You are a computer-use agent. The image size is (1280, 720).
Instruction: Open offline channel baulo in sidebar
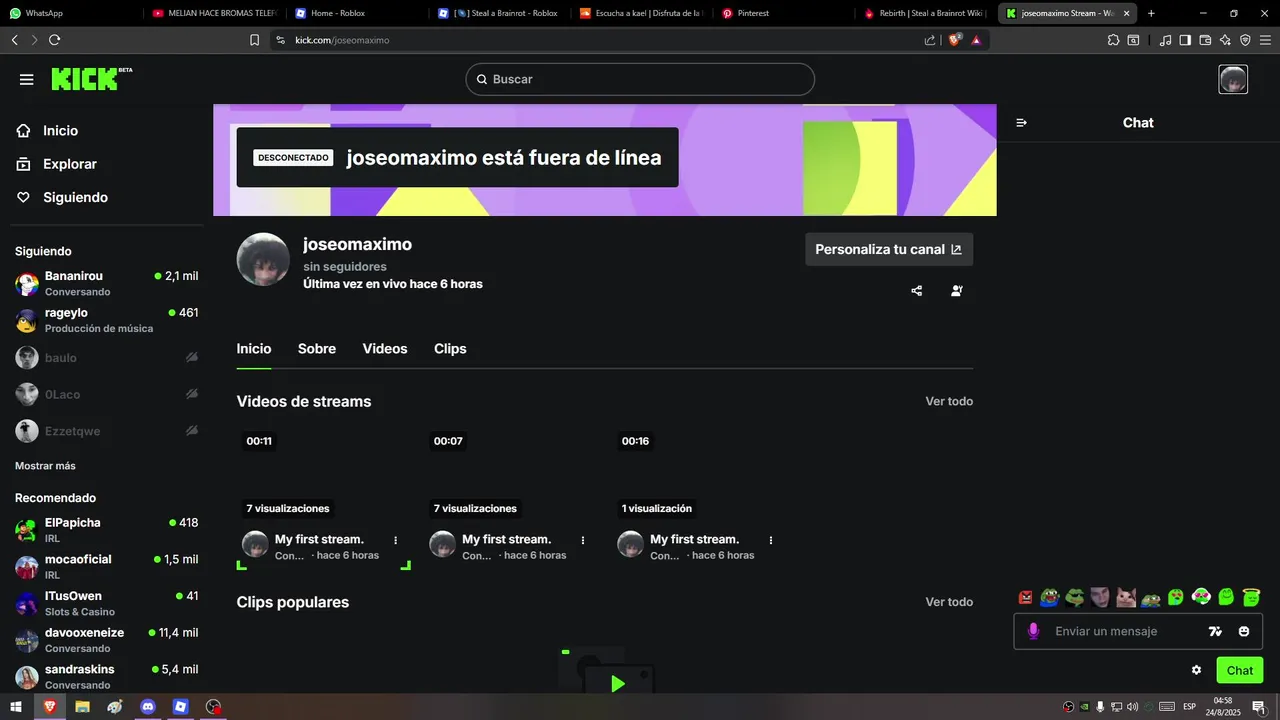coord(106,358)
